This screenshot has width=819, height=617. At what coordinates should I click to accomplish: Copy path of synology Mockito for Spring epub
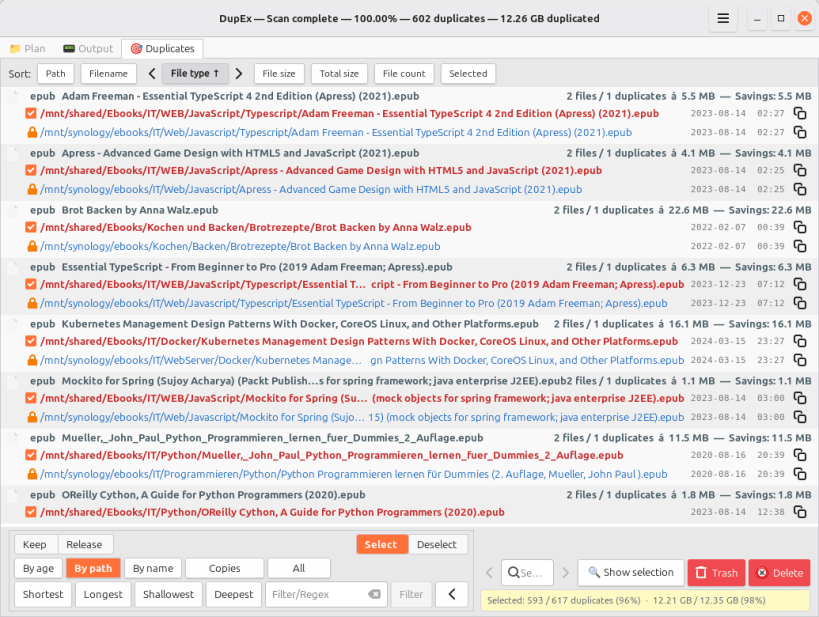800,417
